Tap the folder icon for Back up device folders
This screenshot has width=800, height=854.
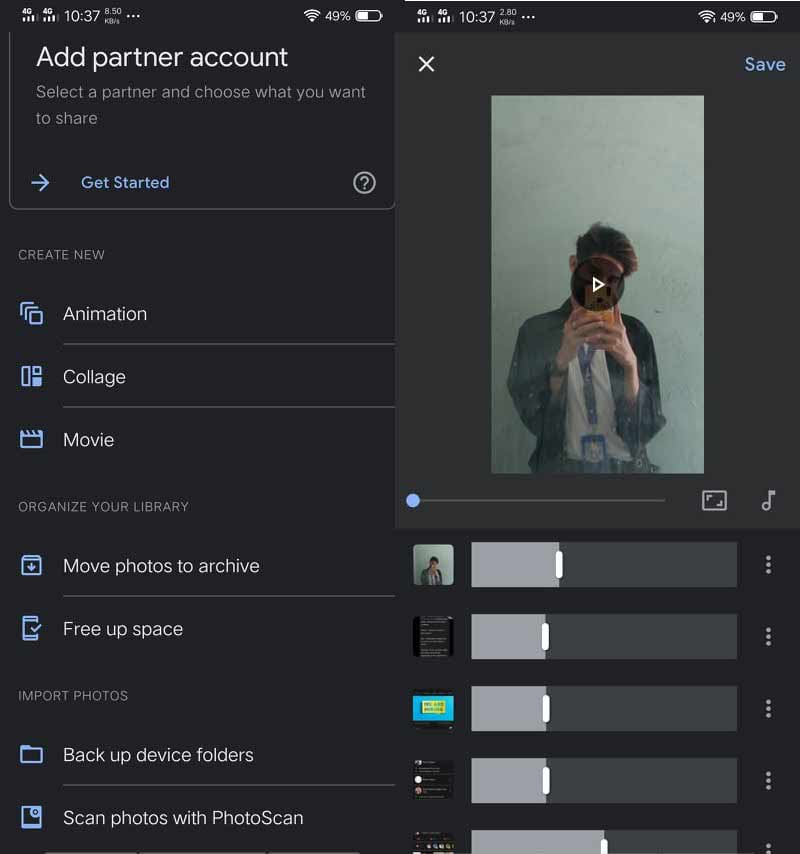[x=31, y=754]
